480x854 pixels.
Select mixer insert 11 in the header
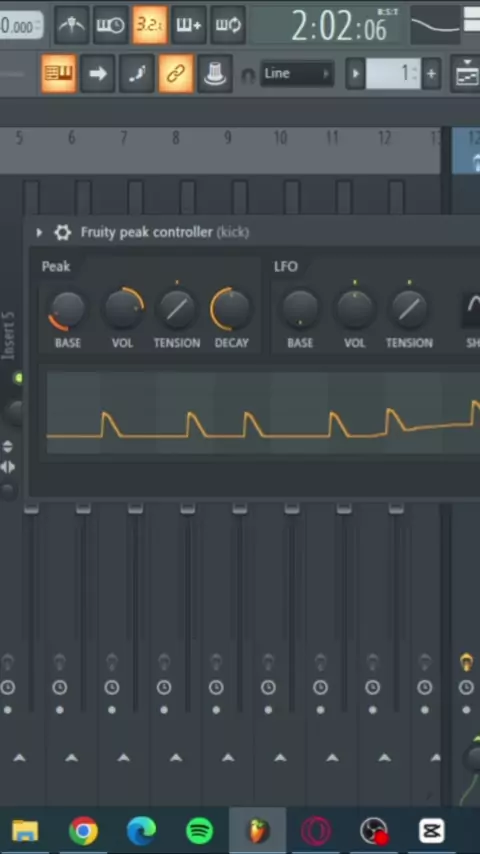(332, 138)
